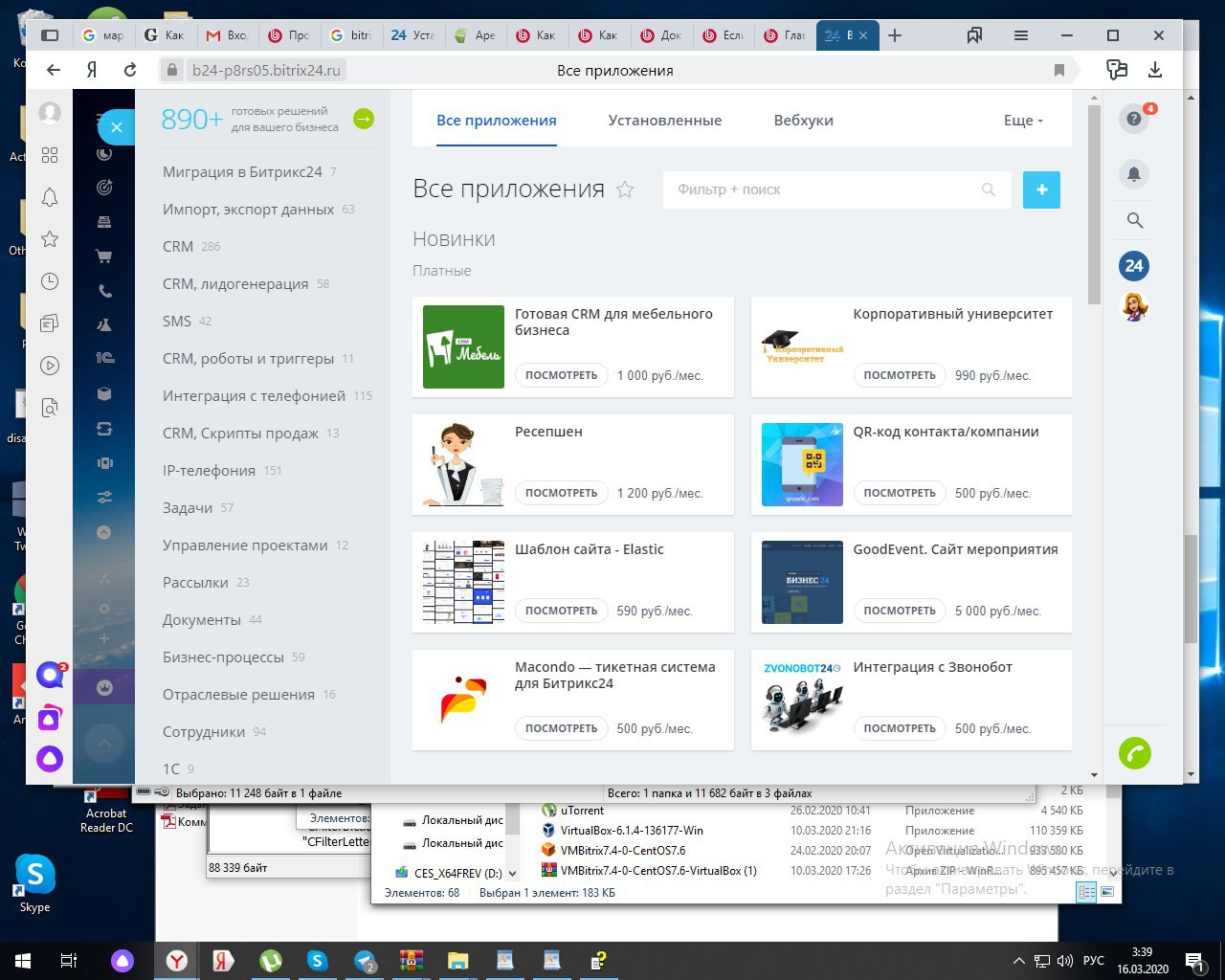Image resolution: width=1225 pixels, height=980 pixels.
Task: Open history clock in browser sidebar
Action: click(50, 281)
